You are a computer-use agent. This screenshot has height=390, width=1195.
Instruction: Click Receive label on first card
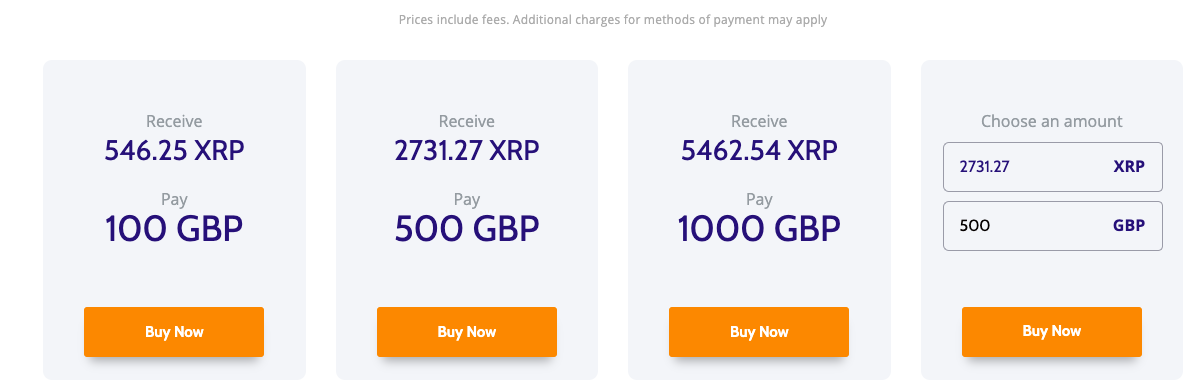[x=175, y=121]
